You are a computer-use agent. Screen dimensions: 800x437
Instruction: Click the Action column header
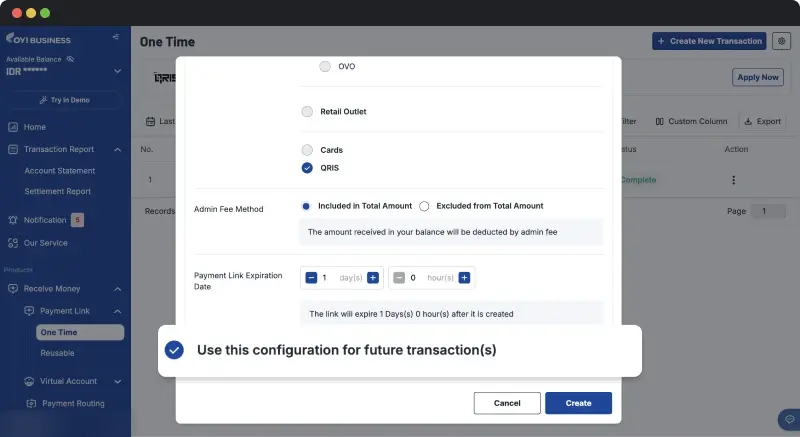736,149
